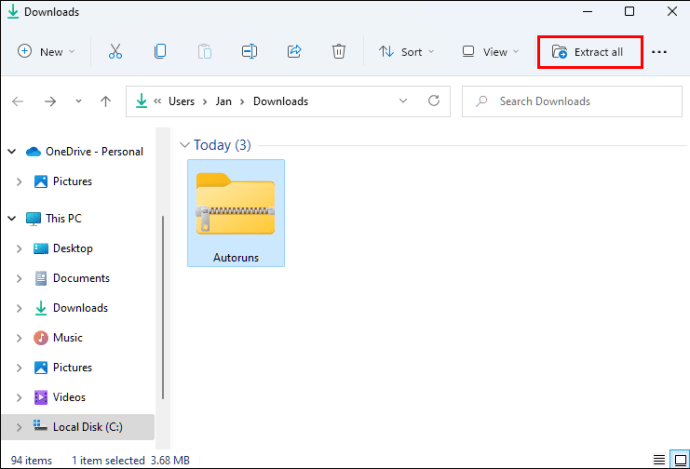Image resolution: width=690 pixels, height=469 pixels.
Task: Switch to details view in status bar
Action: (659, 459)
